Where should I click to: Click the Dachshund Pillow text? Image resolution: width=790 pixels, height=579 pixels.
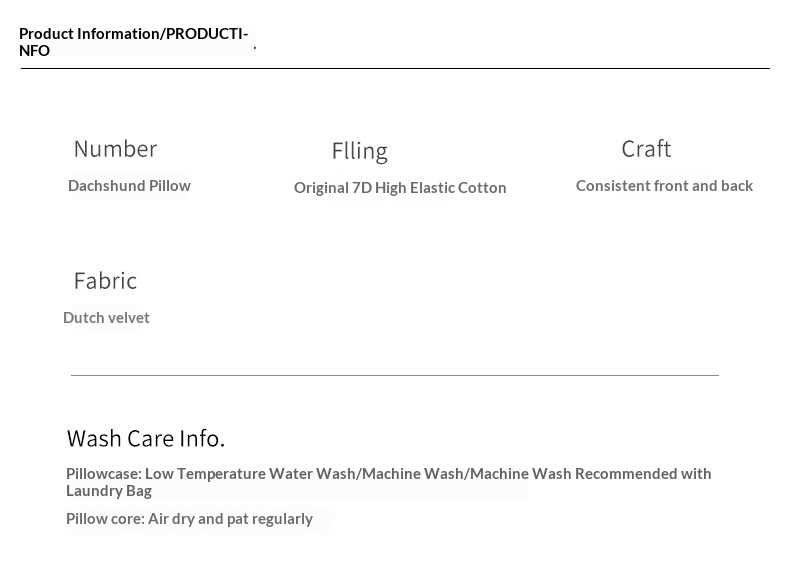[129, 185]
